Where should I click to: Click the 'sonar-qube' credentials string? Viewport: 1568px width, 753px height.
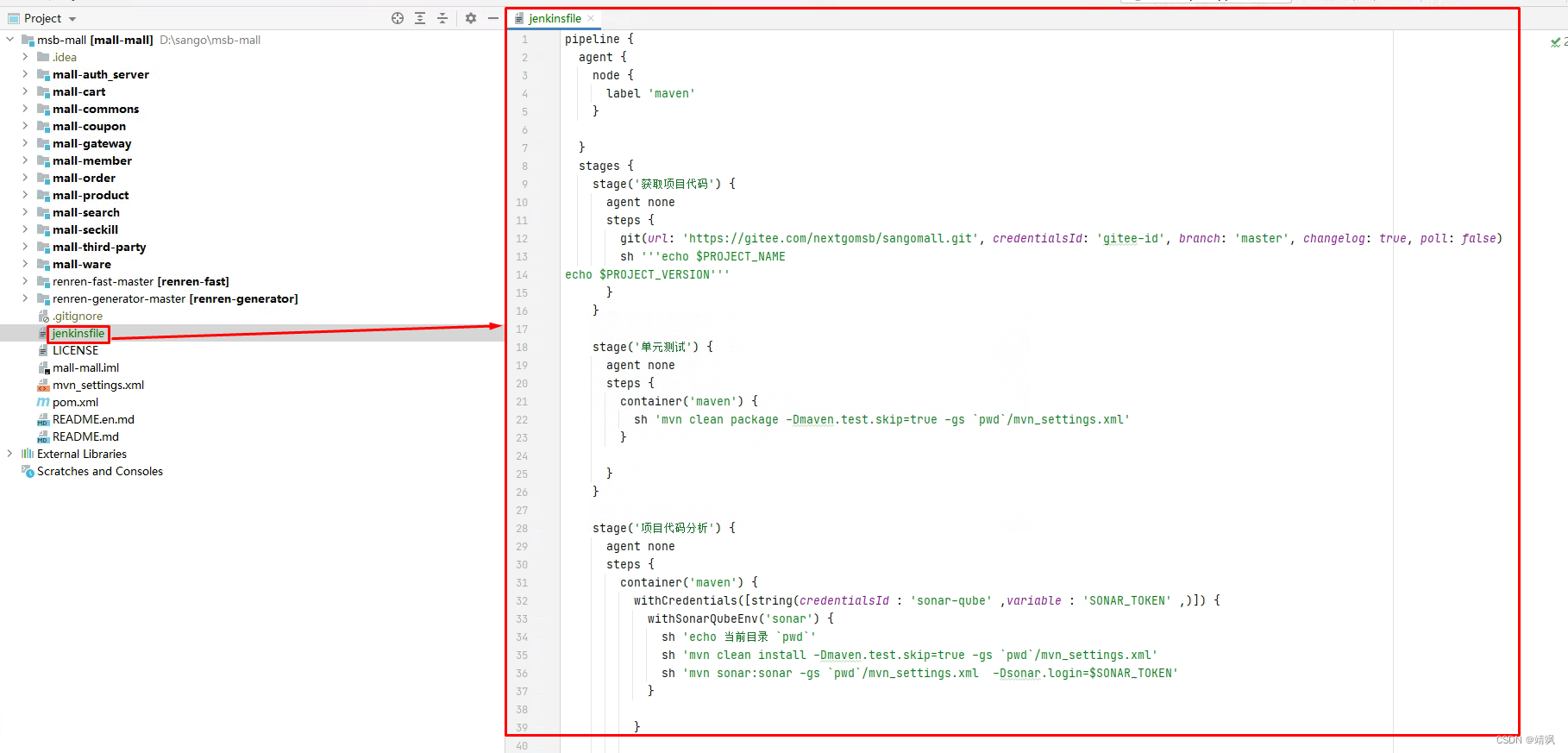[950, 600]
